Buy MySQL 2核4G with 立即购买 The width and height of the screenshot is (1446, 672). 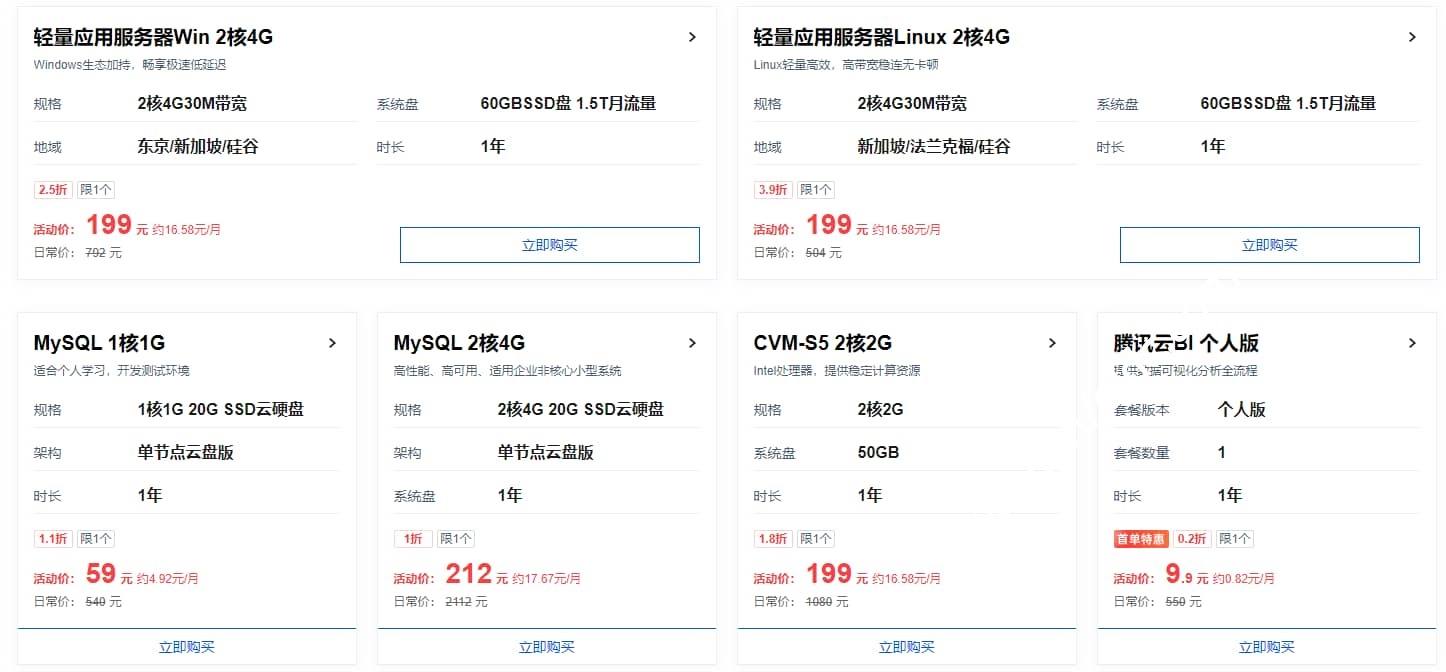click(x=547, y=647)
